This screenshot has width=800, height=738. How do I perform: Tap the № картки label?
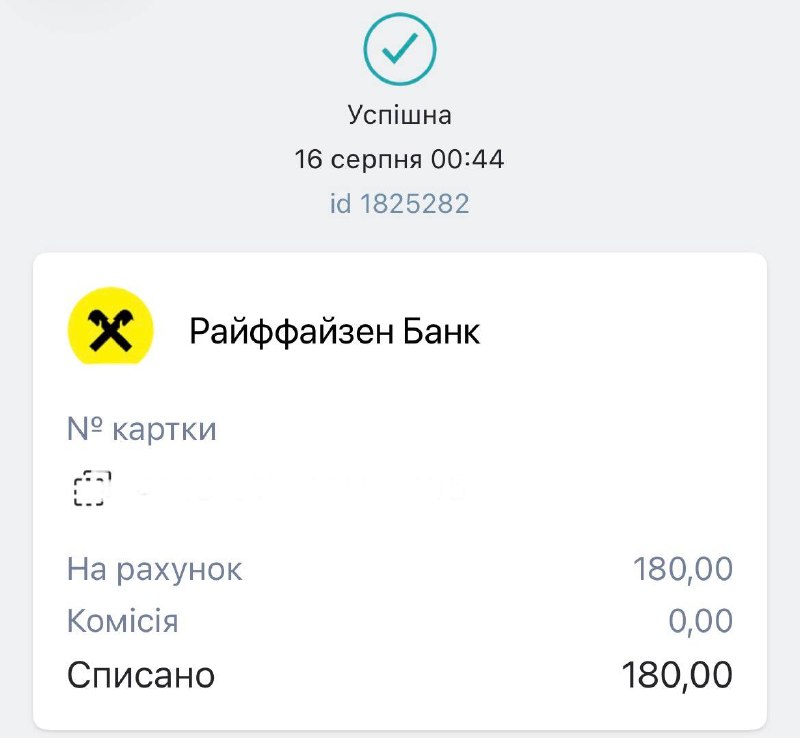142,429
